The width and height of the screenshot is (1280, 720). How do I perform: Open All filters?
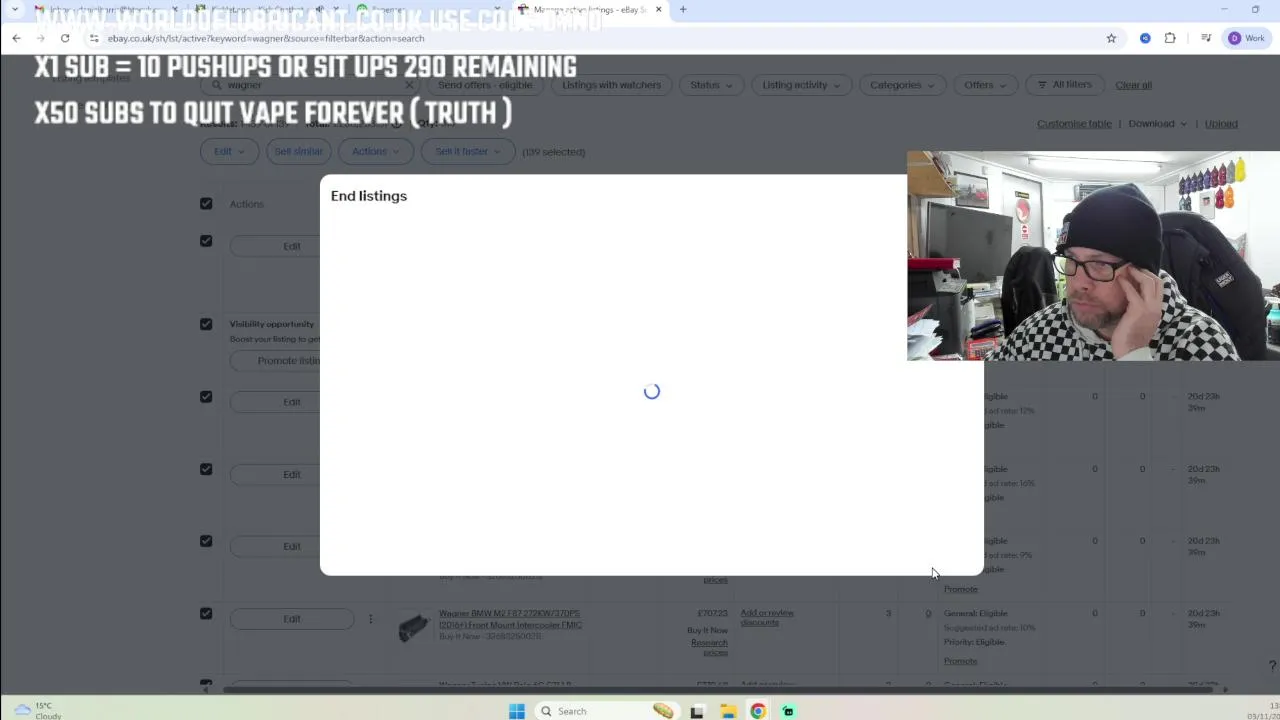click(x=1065, y=85)
